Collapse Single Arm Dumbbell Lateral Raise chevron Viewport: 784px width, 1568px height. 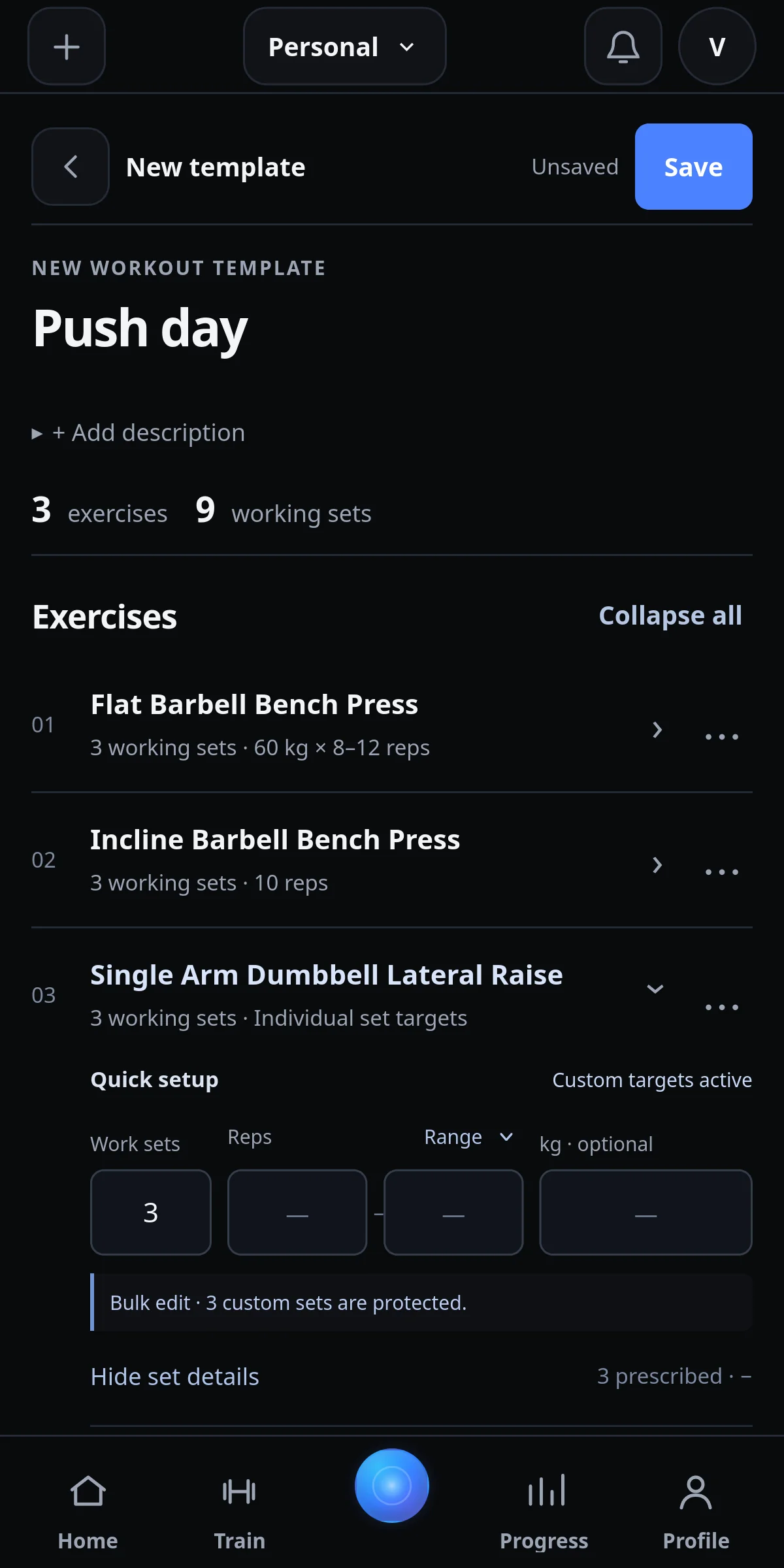point(655,989)
